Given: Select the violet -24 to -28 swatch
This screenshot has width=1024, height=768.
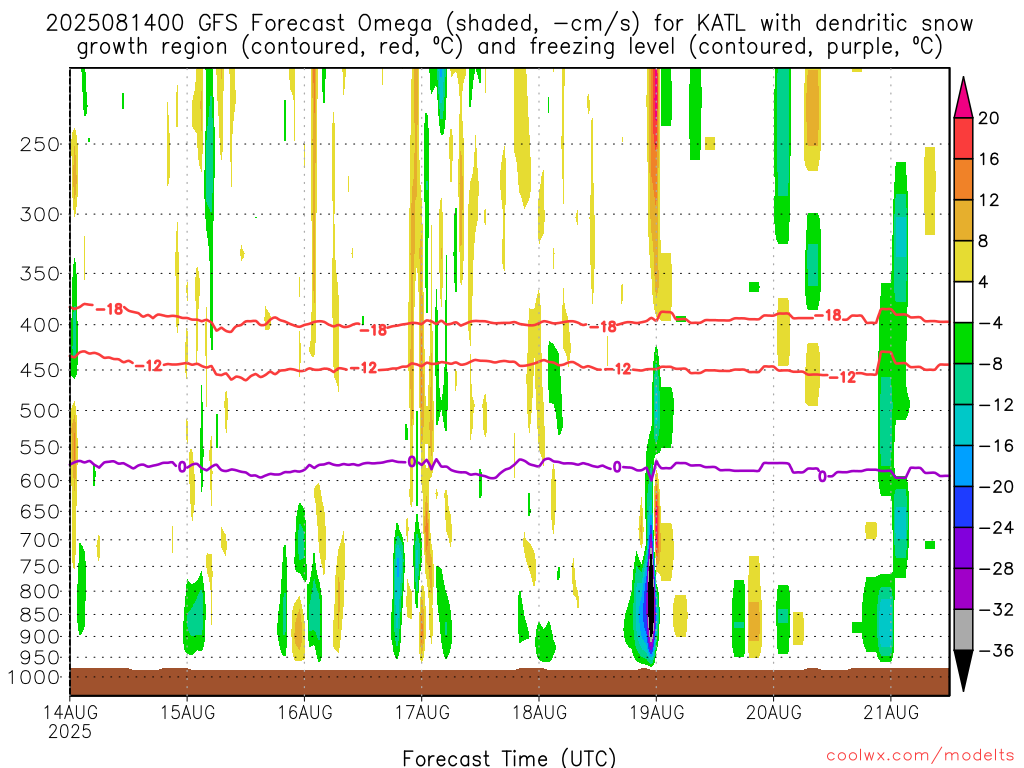Looking at the screenshot, I should tap(963, 548).
